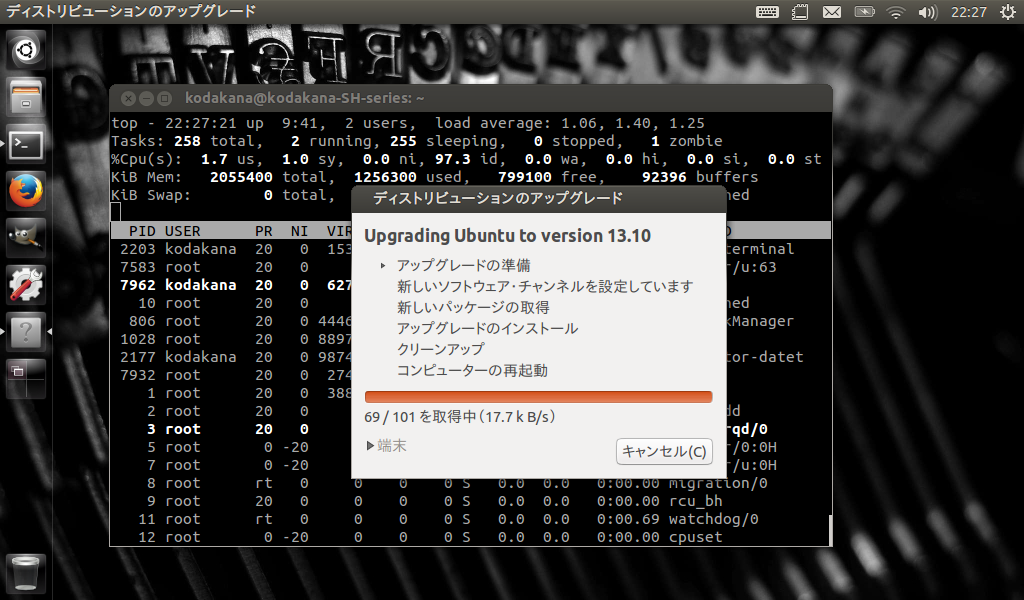This screenshot has height=600, width=1024.
Task: Click the upgrade dialog title bar
Action: point(539,198)
